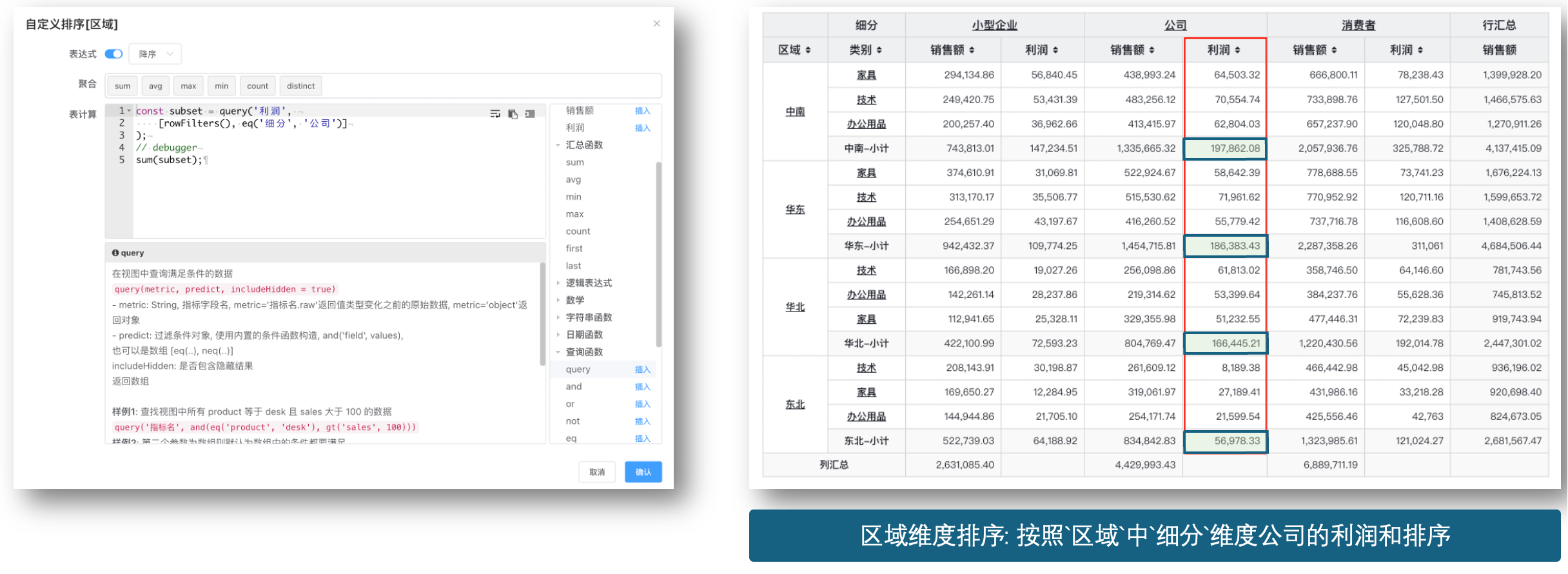Sort 小型企业 利润 column
Viewport: 1568px width, 574px height.
(x=1055, y=50)
